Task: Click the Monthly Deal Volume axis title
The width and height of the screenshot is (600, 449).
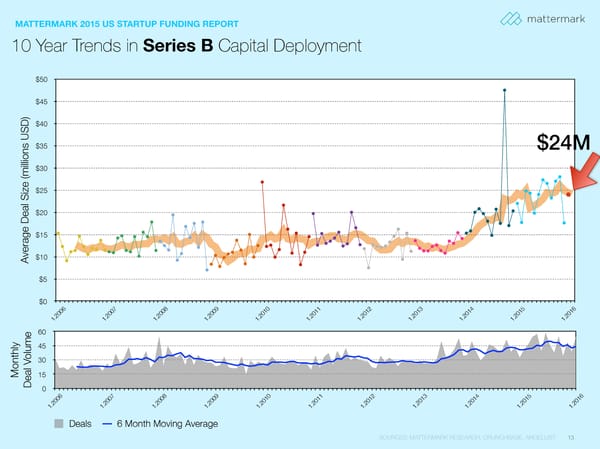Action: pyautogui.click(x=22, y=360)
